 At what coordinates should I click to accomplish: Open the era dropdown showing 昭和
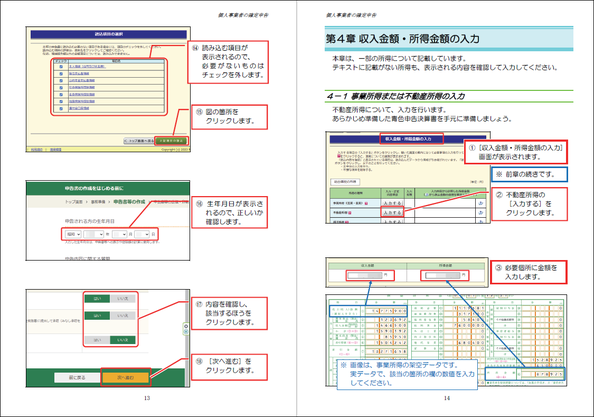73,234
